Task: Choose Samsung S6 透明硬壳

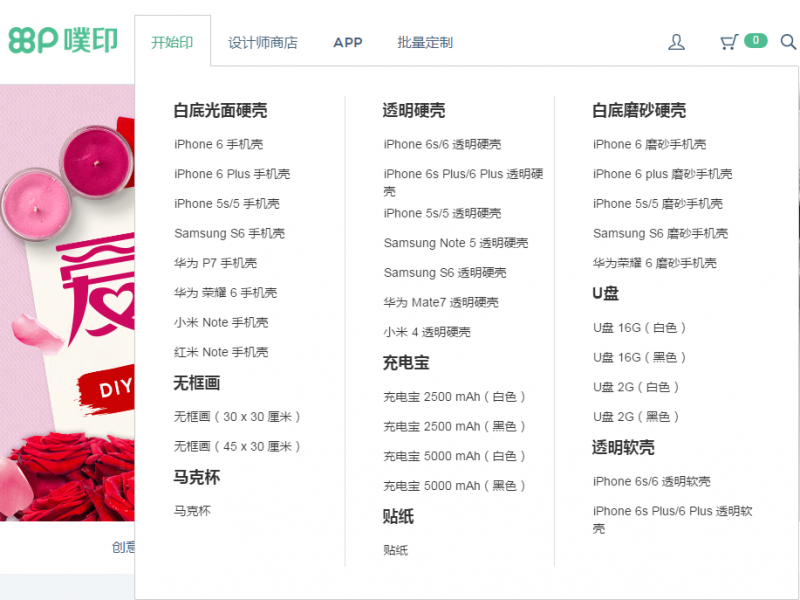Action: (x=445, y=272)
